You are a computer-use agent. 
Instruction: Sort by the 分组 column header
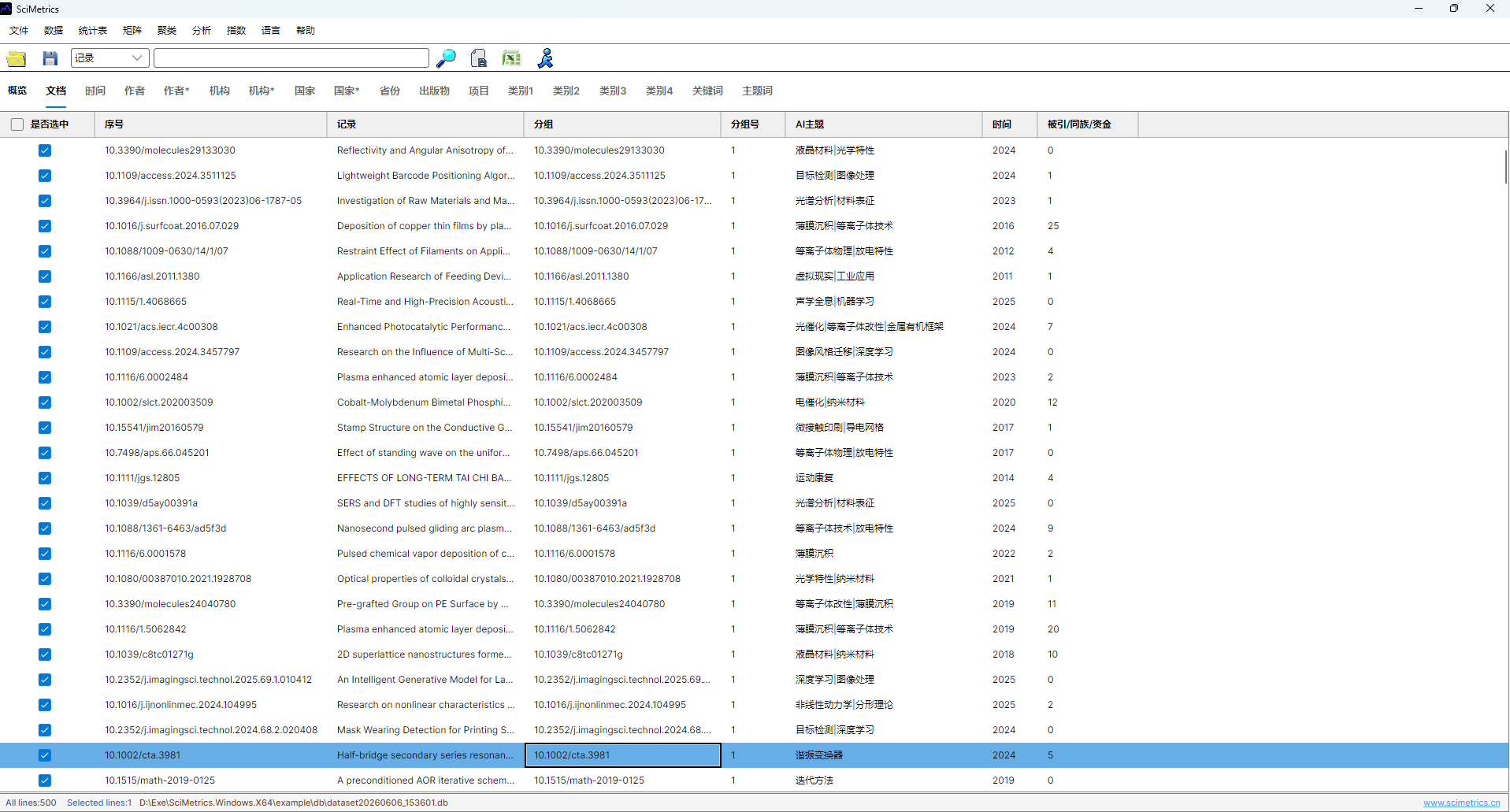tap(622, 124)
